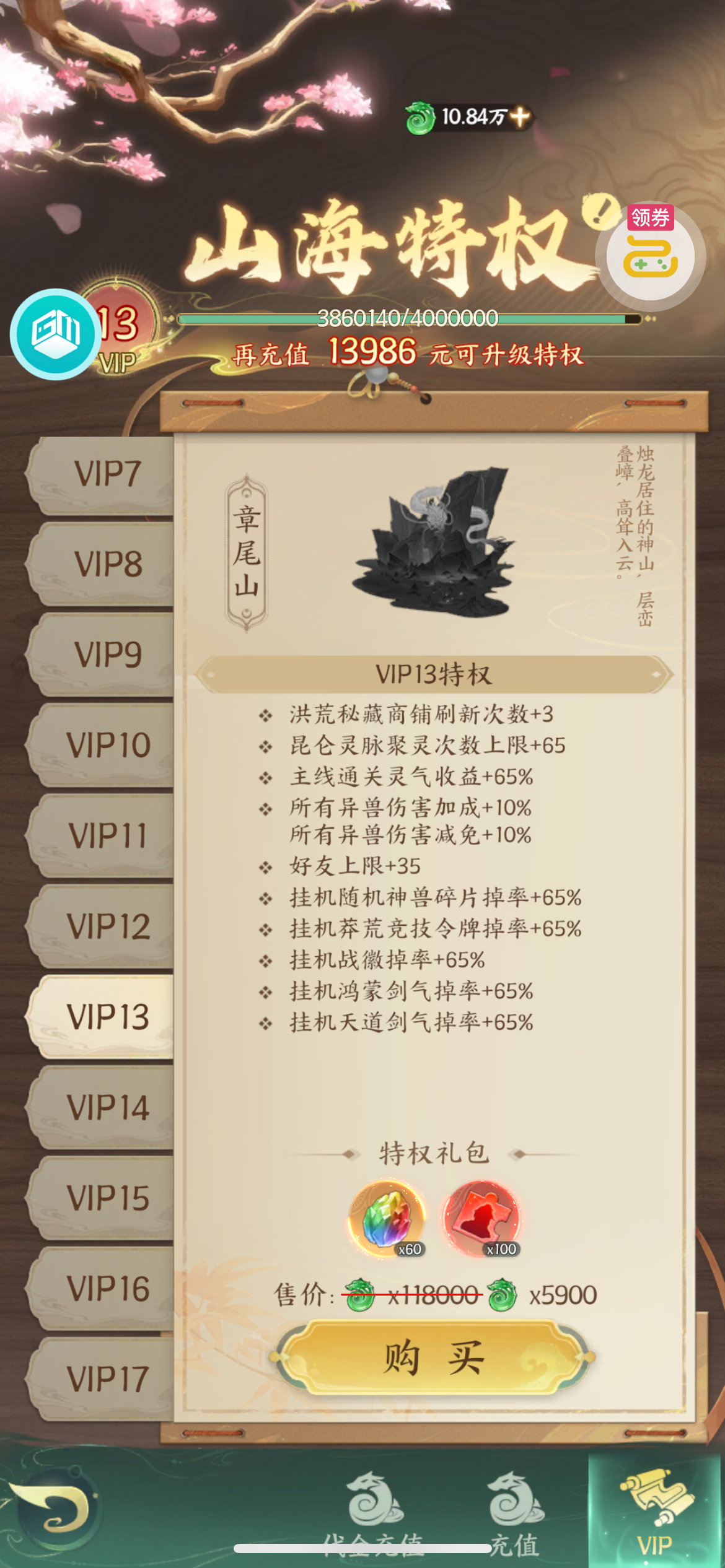Switch to the VIP7 tab
725x1568 pixels.
click(x=101, y=475)
